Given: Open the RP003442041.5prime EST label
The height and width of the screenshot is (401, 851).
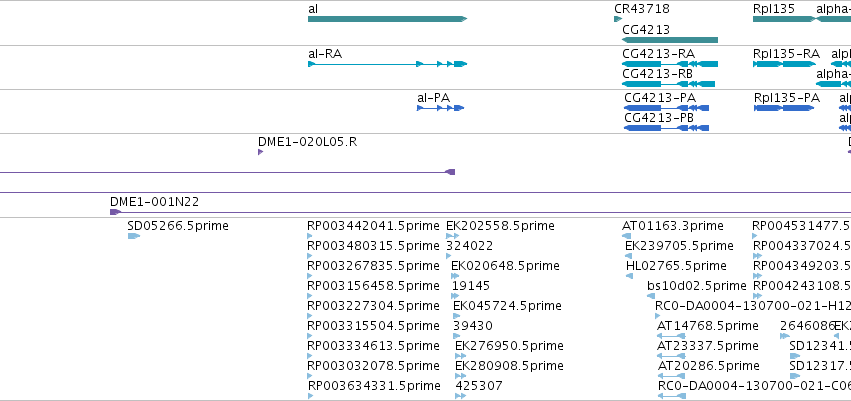Looking at the screenshot, I should pyautogui.click(x=373, y=226).
